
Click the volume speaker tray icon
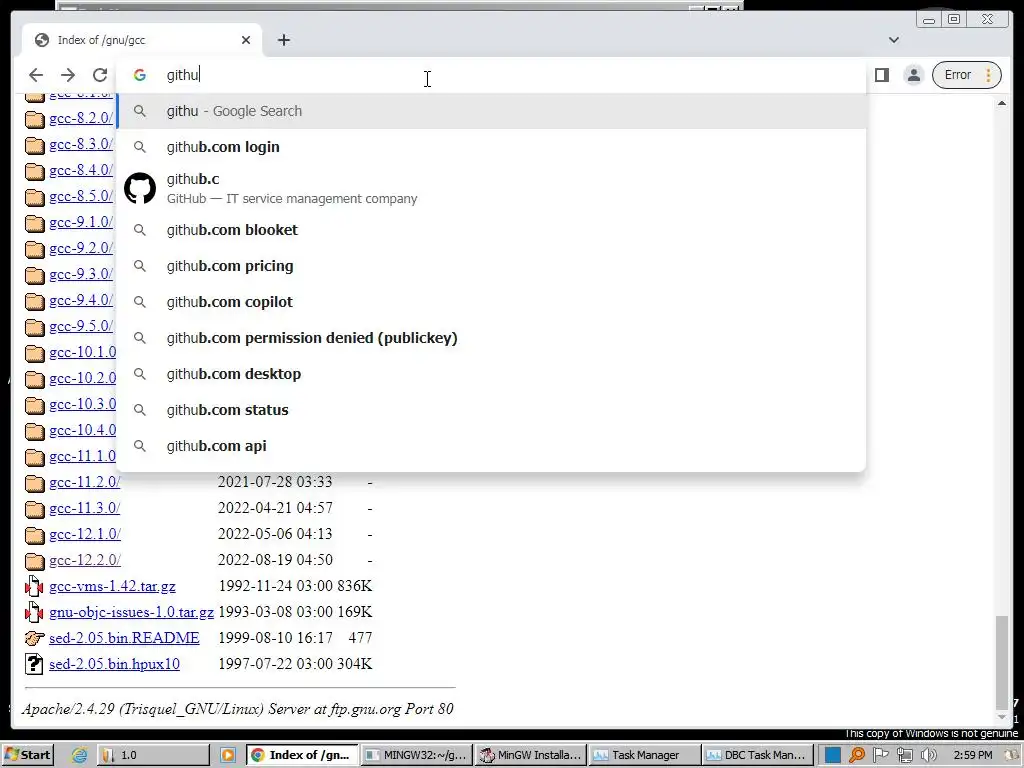tap(928, 755)
